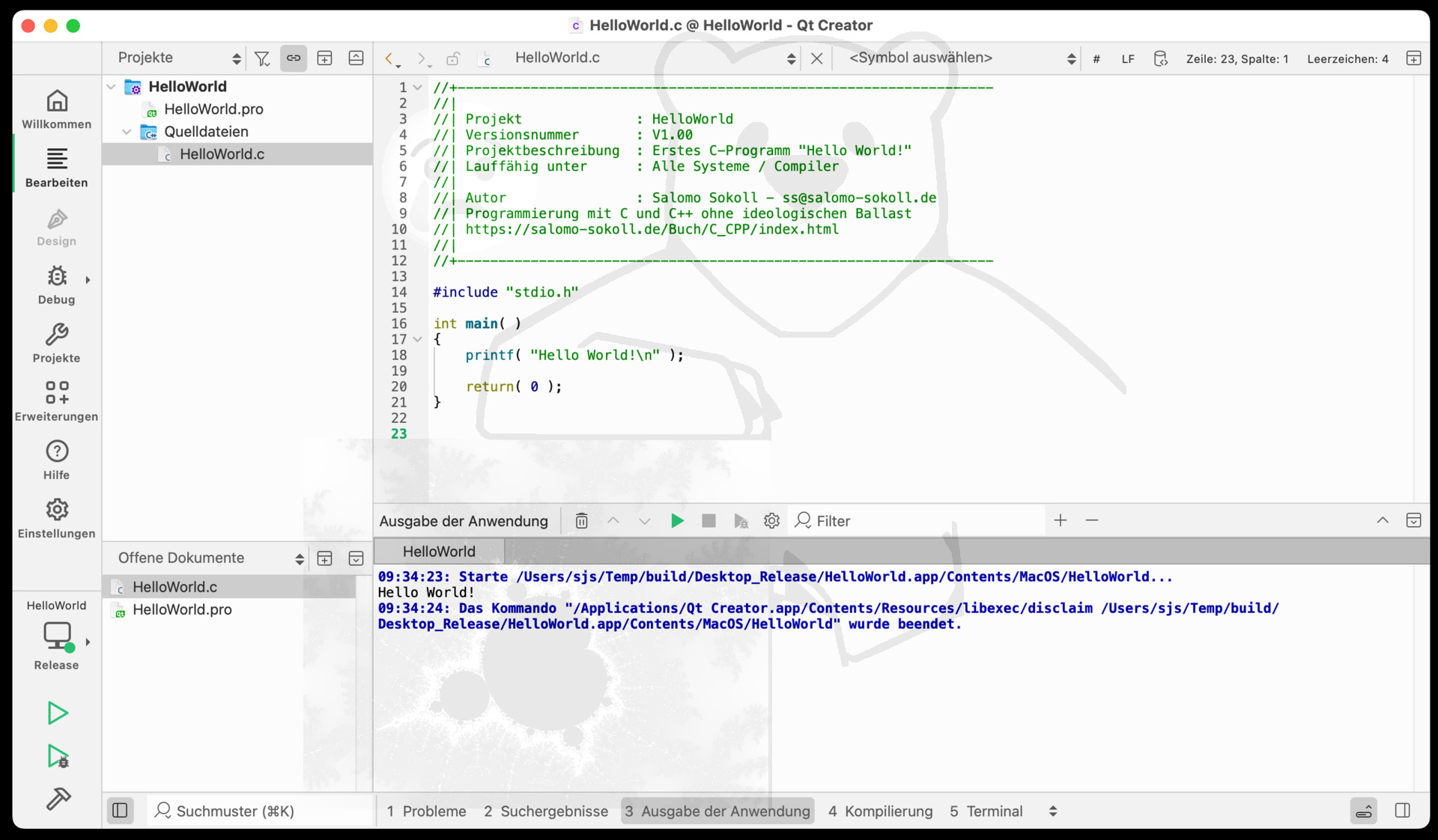Change the LF line ending setting
Image resolution: width=1438 pixels, height=840 pixels.
coord(1128,59)
